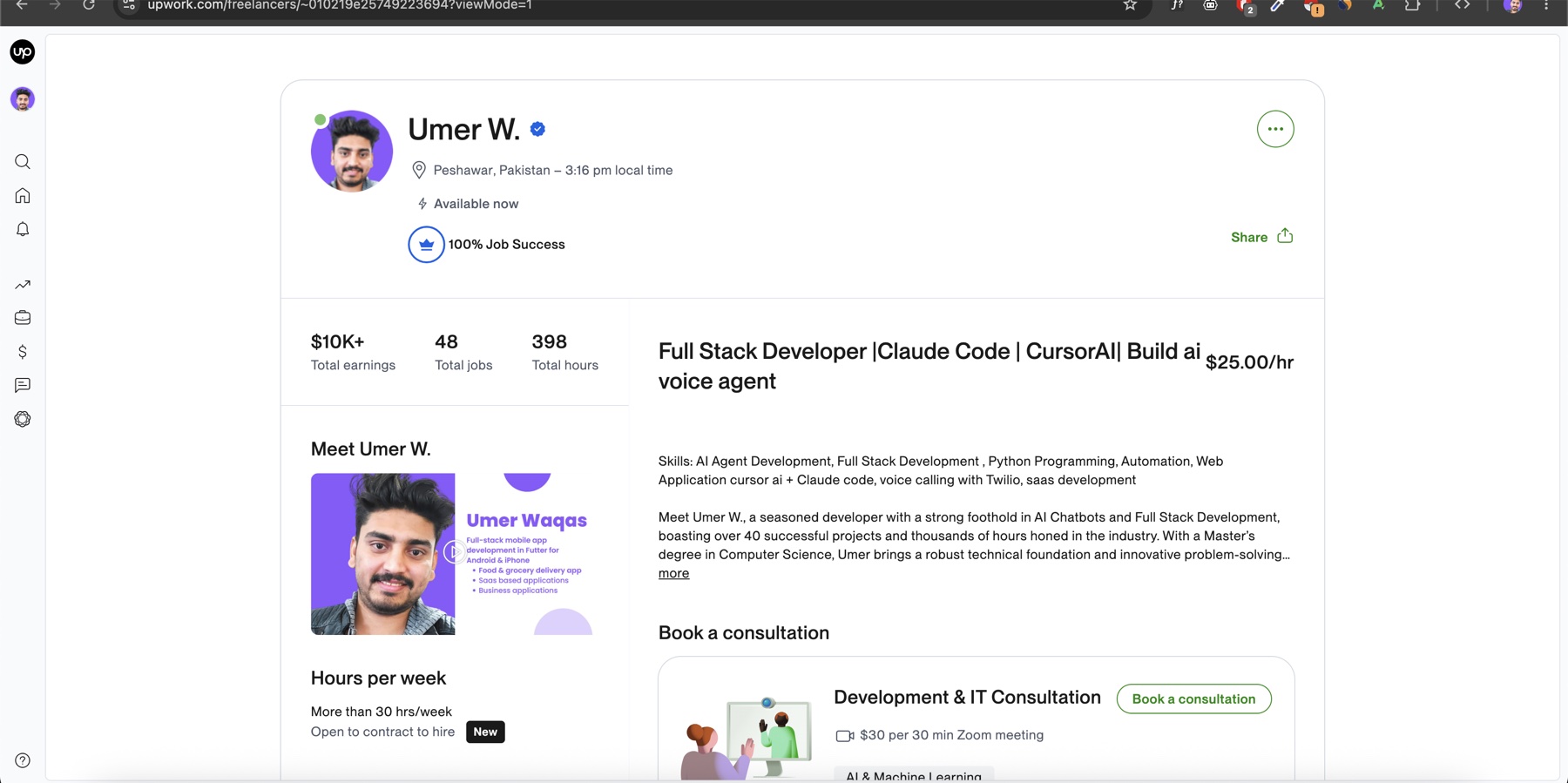Expand bio with the 'more' link
The height and width of the screenshot is (783, 1568).
pyautogui.click(x=673, y=573)
